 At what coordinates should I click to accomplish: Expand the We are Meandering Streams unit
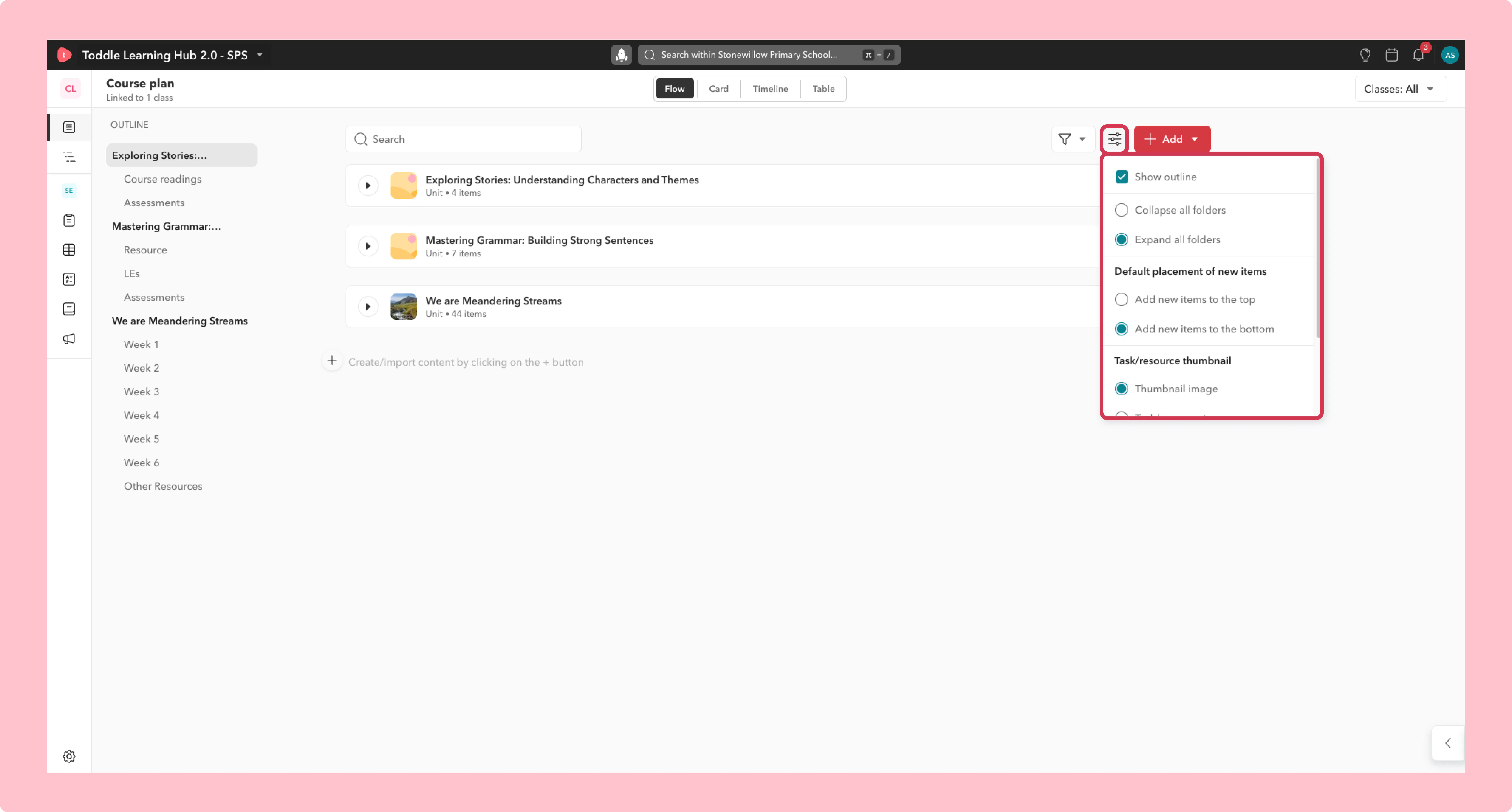coord(368,306)
